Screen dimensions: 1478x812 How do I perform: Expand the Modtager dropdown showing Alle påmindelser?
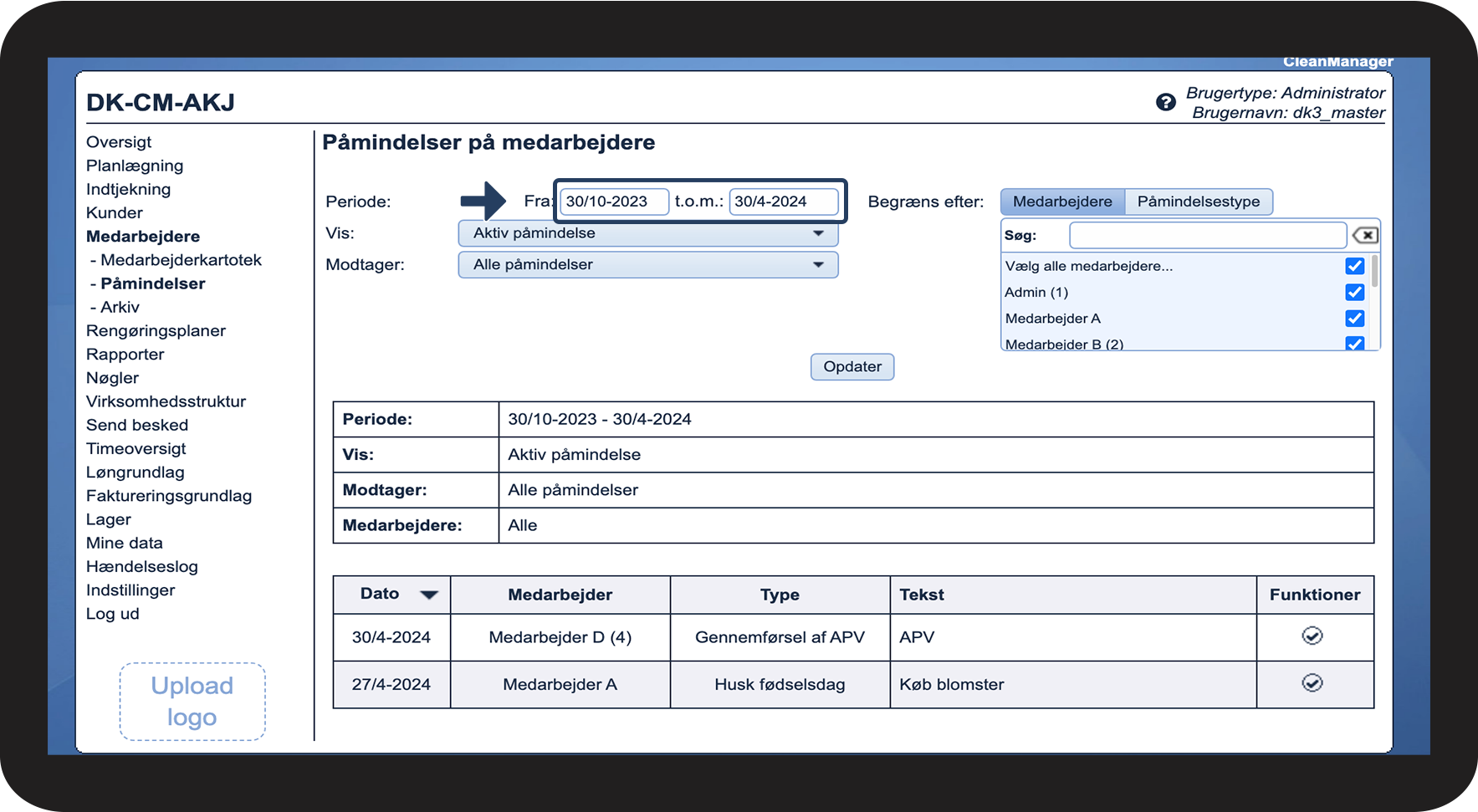pyautogui.click(x=647, y=265)
